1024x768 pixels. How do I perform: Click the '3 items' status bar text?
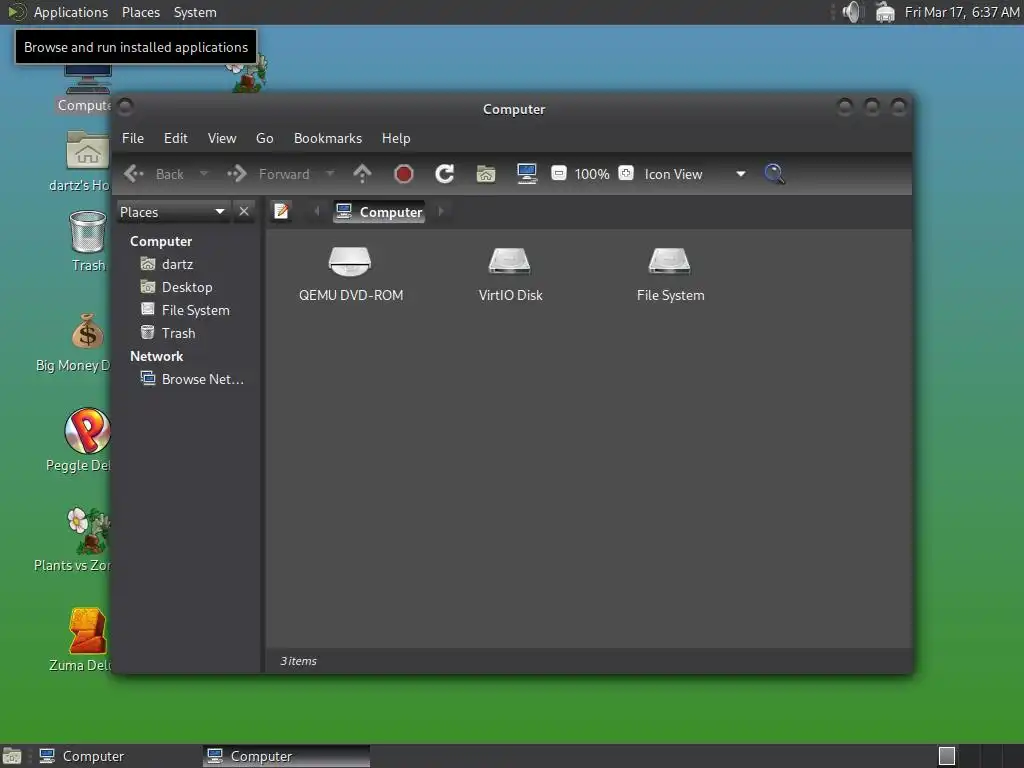[298, 661]
